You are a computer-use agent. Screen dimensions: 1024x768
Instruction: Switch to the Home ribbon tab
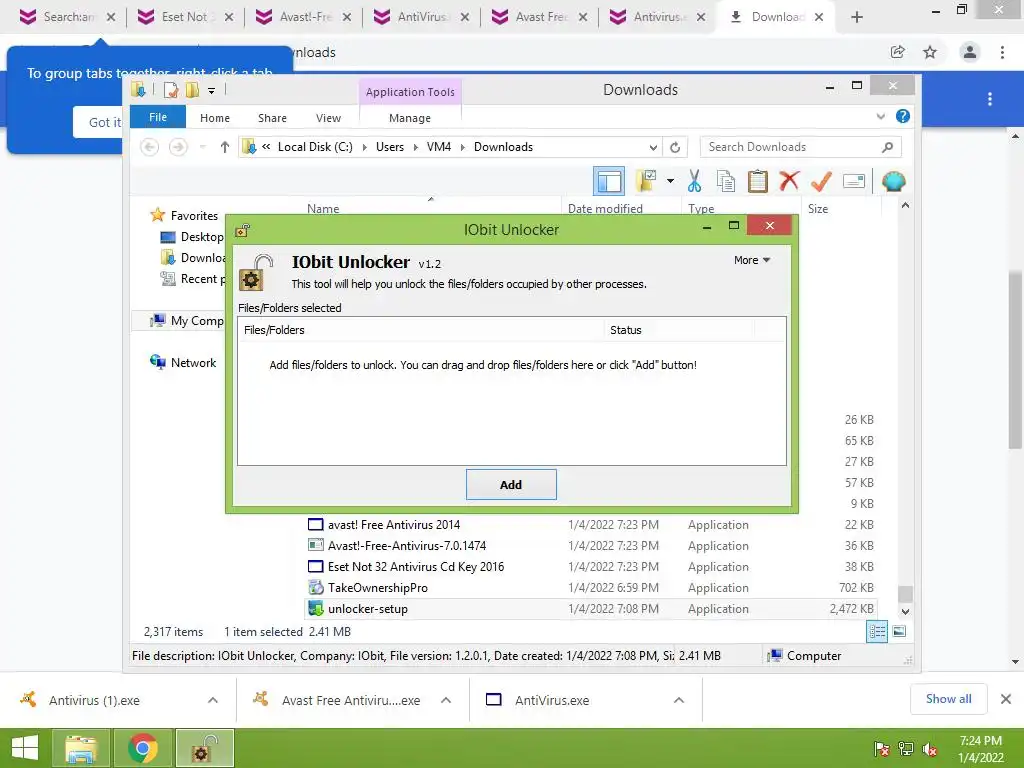click(x=215, y=118)
